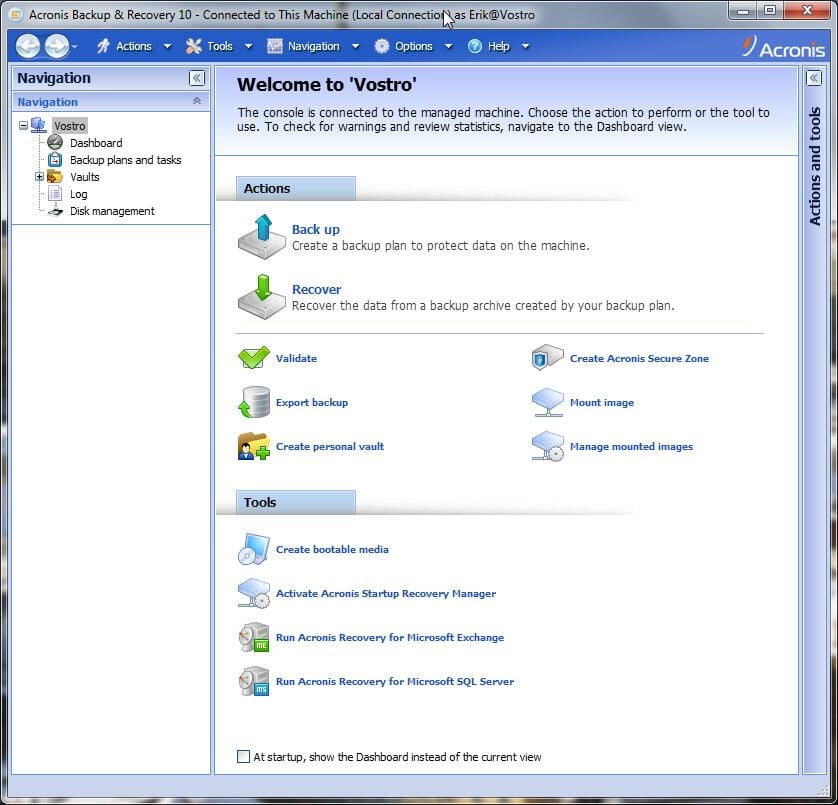Collapse the Navigation section chevron
838x805 pixels.
(197, 101)
